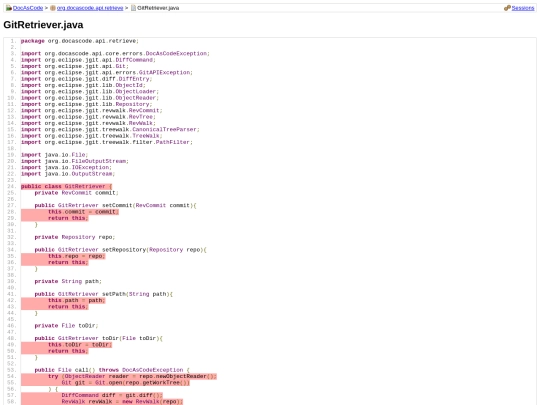Viewport: 540px width, 405px height.
Task: Click the RevTree import line
Action: coord(88,117)
